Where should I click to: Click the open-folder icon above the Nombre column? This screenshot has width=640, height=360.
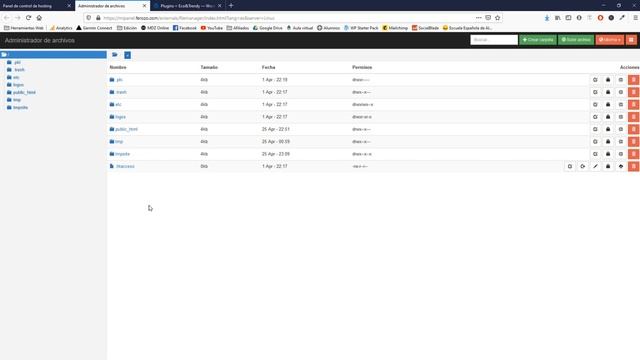115,55
